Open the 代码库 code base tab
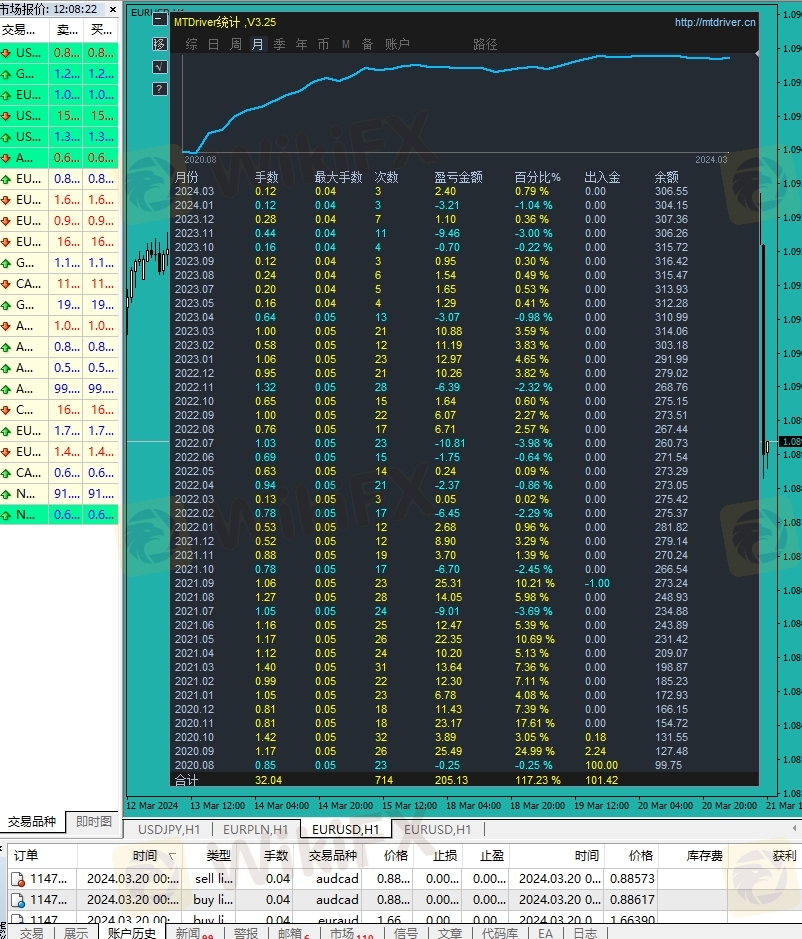Image resolution: width=802 pixels, height=939 pixels. click(x=500, y=933)
